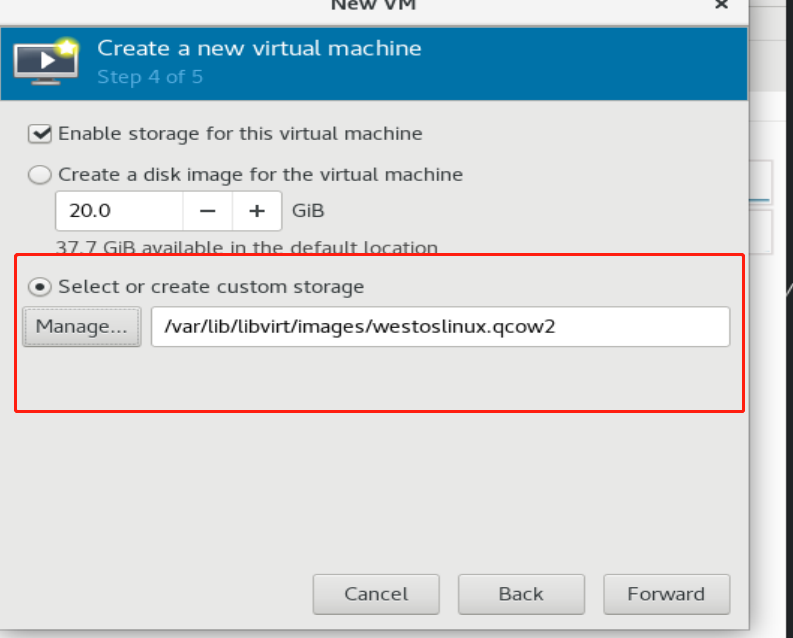
Task: Click the New VM title bar
Action: 373,6
